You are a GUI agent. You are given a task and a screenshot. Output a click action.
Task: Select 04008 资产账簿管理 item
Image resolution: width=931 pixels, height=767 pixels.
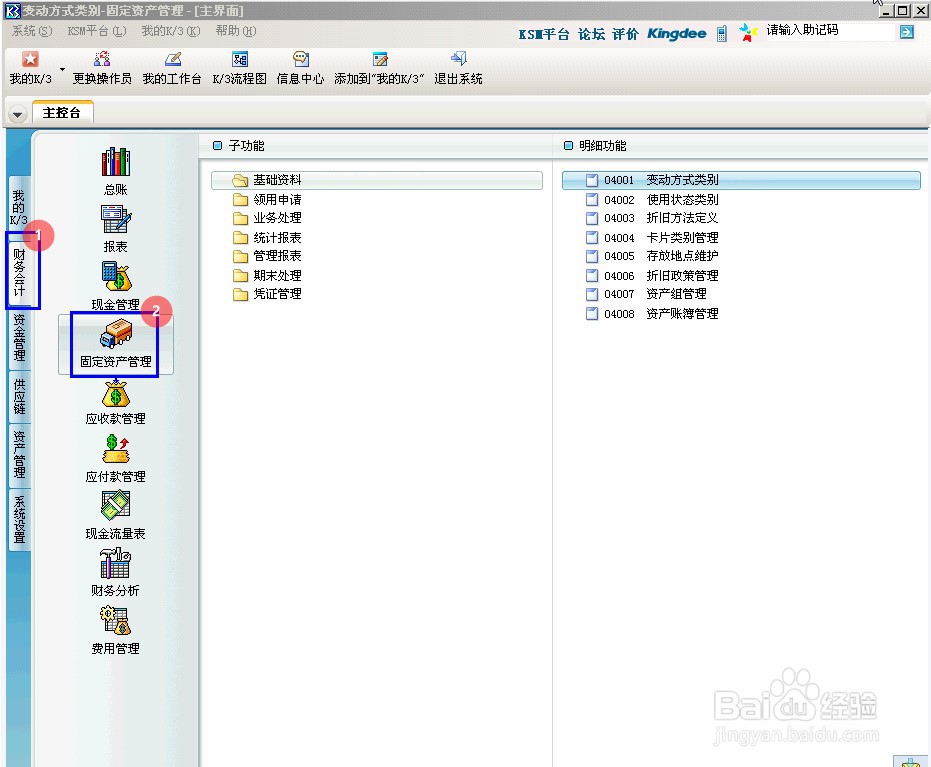click(652, 313)
